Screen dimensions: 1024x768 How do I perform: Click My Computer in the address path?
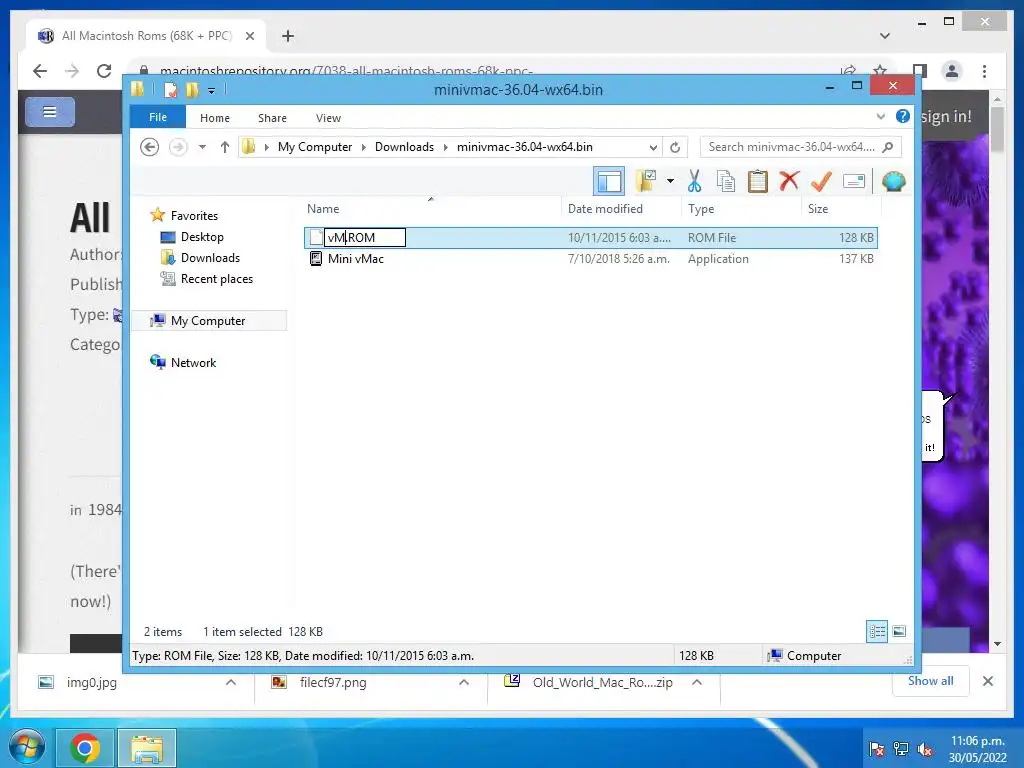[x=315, y=147]
